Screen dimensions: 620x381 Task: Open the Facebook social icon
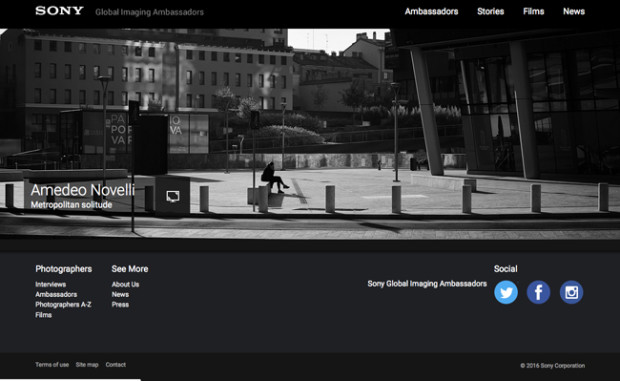point(538,292)
